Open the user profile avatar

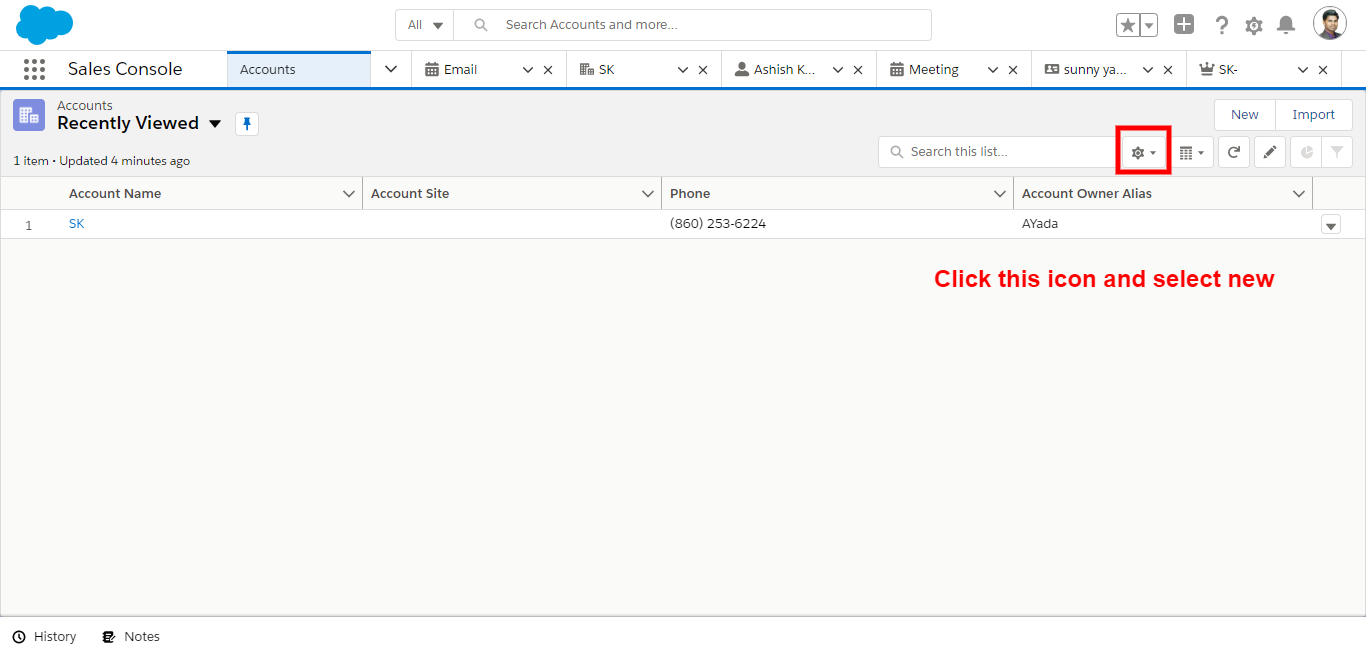coord(1330,24)
